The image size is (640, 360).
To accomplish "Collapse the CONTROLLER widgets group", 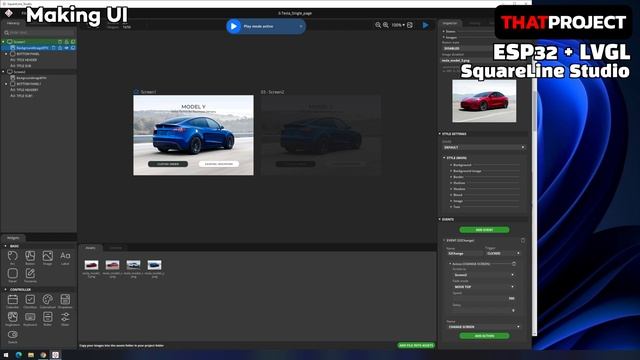I will (x=5, y=289).
